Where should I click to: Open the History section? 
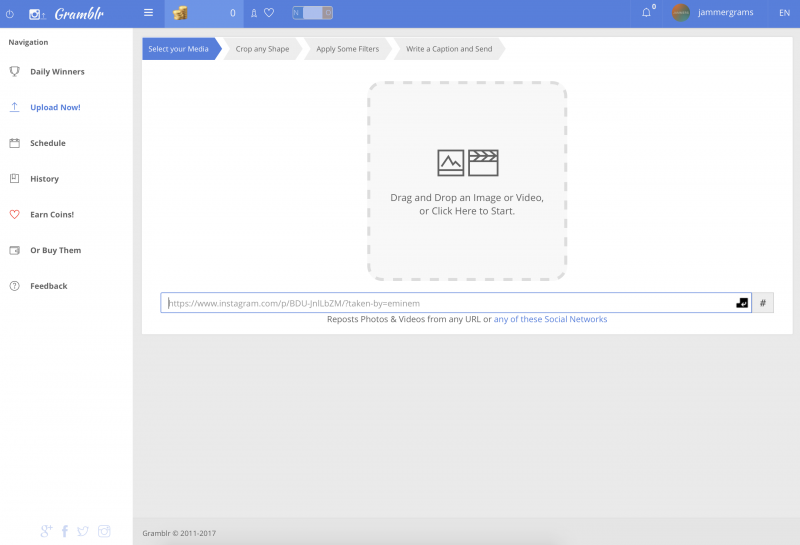[x=44, y=179]
